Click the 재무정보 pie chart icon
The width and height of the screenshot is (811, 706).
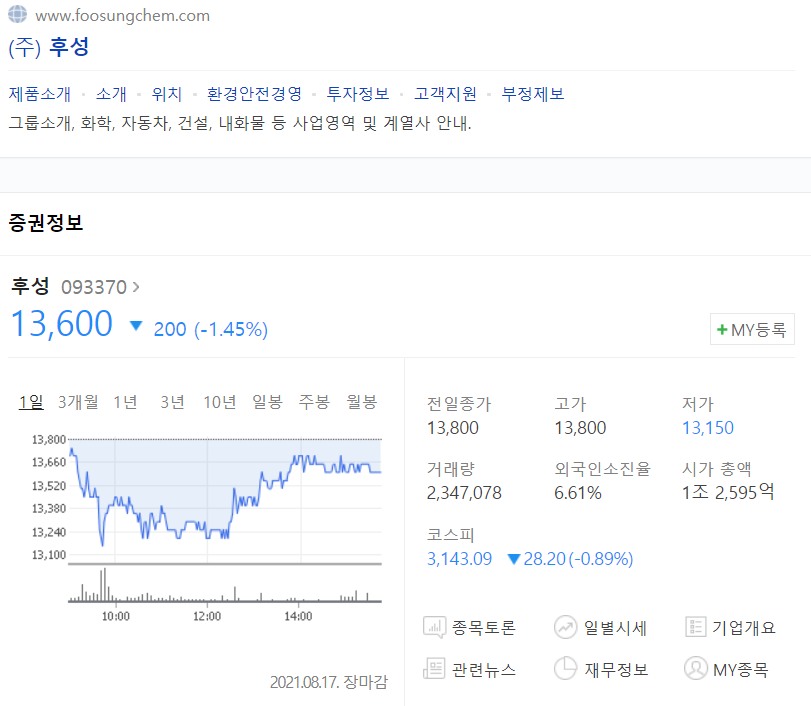(565, 668)
